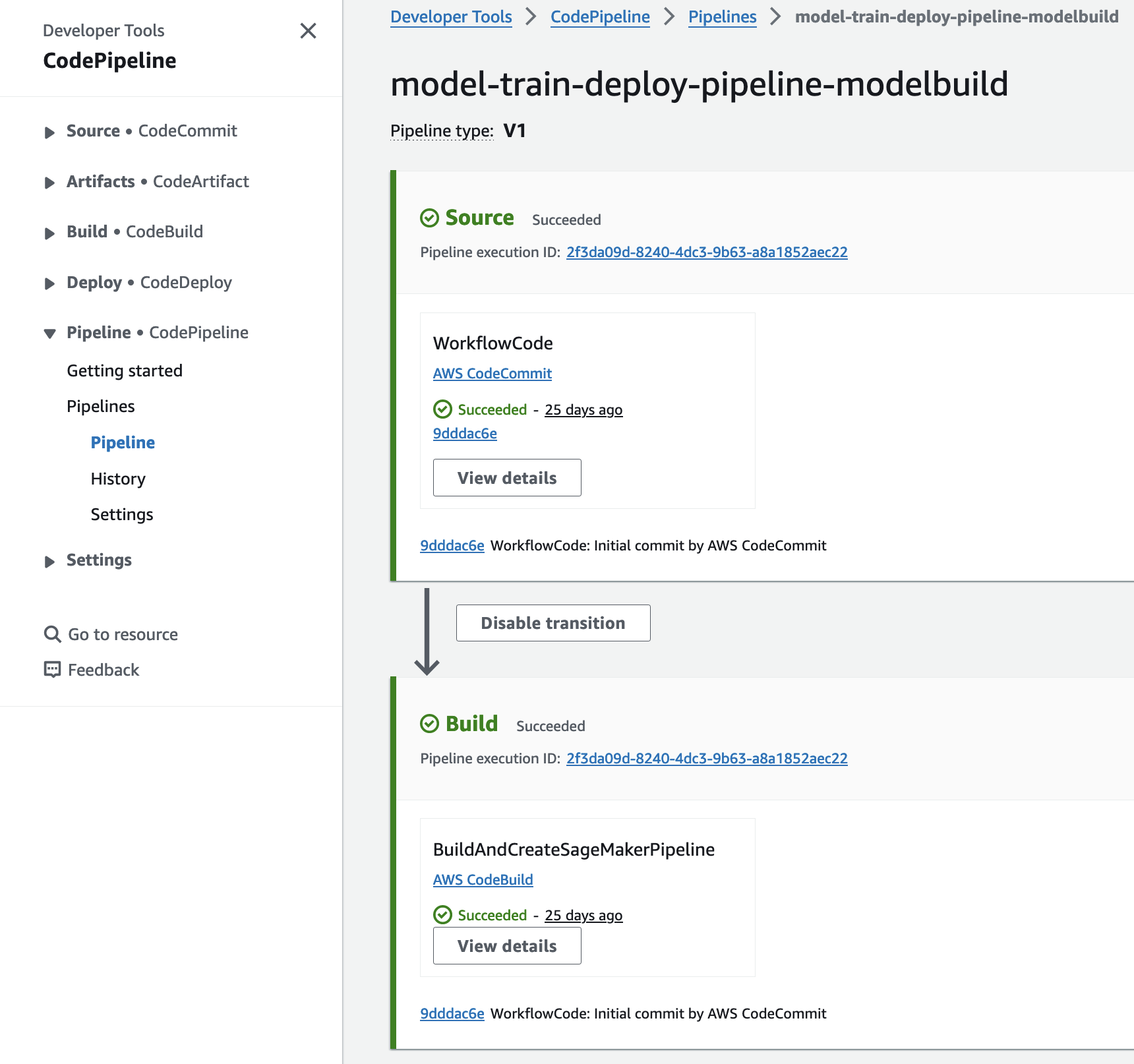This screenshot has height=1064, width=1134.
Task: Open 9dddac6e commit link below Build card
Action: 452,1013
